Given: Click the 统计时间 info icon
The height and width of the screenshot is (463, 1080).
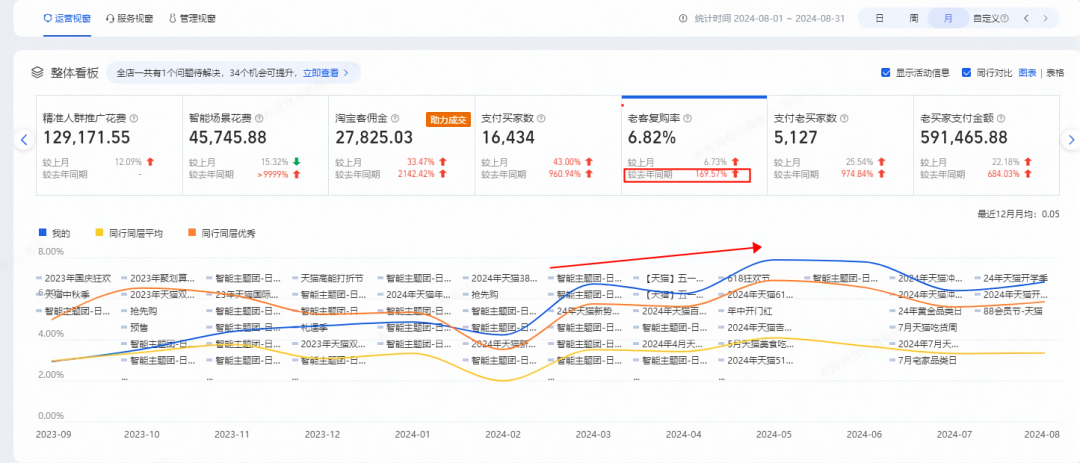Looking at the screenshot, I should (683, 19).
